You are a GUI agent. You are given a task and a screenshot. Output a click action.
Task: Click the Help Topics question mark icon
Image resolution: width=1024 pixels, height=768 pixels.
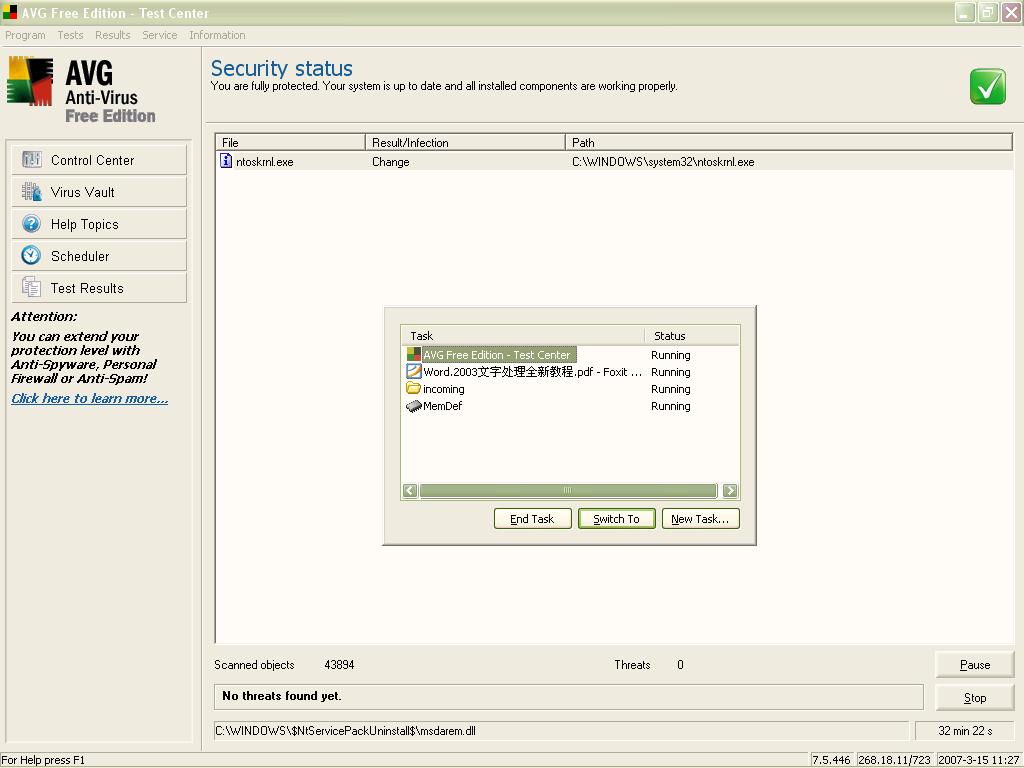(31, 223)
